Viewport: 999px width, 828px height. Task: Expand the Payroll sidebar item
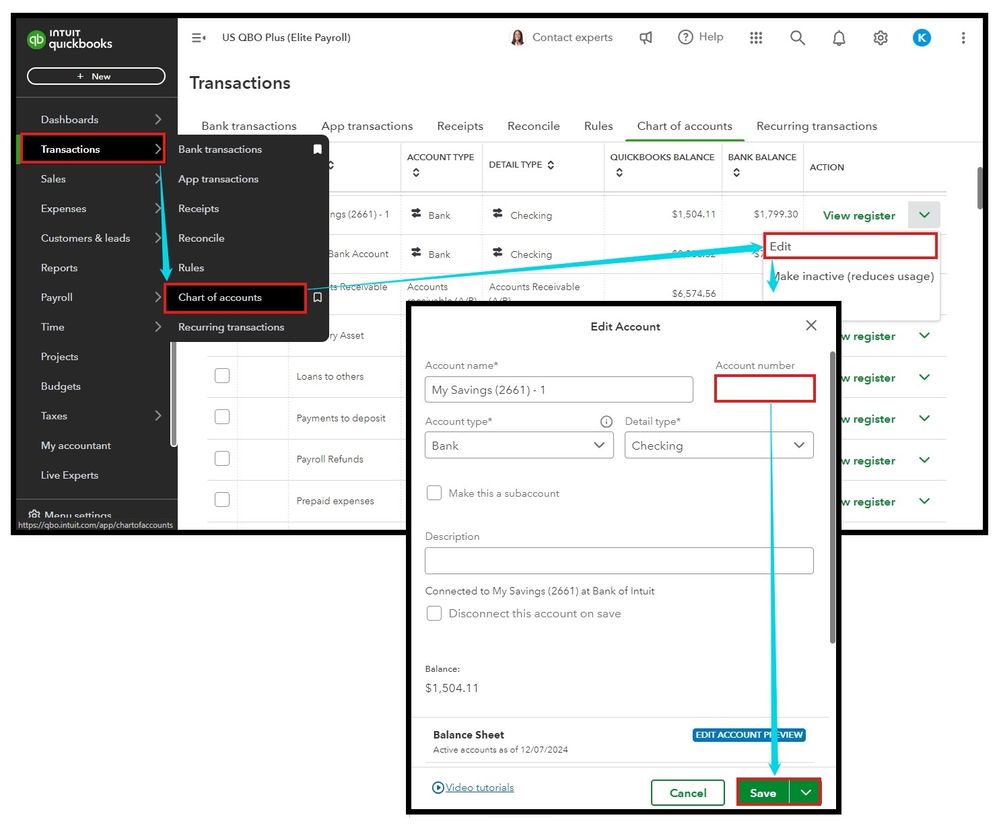coord(157,297)
